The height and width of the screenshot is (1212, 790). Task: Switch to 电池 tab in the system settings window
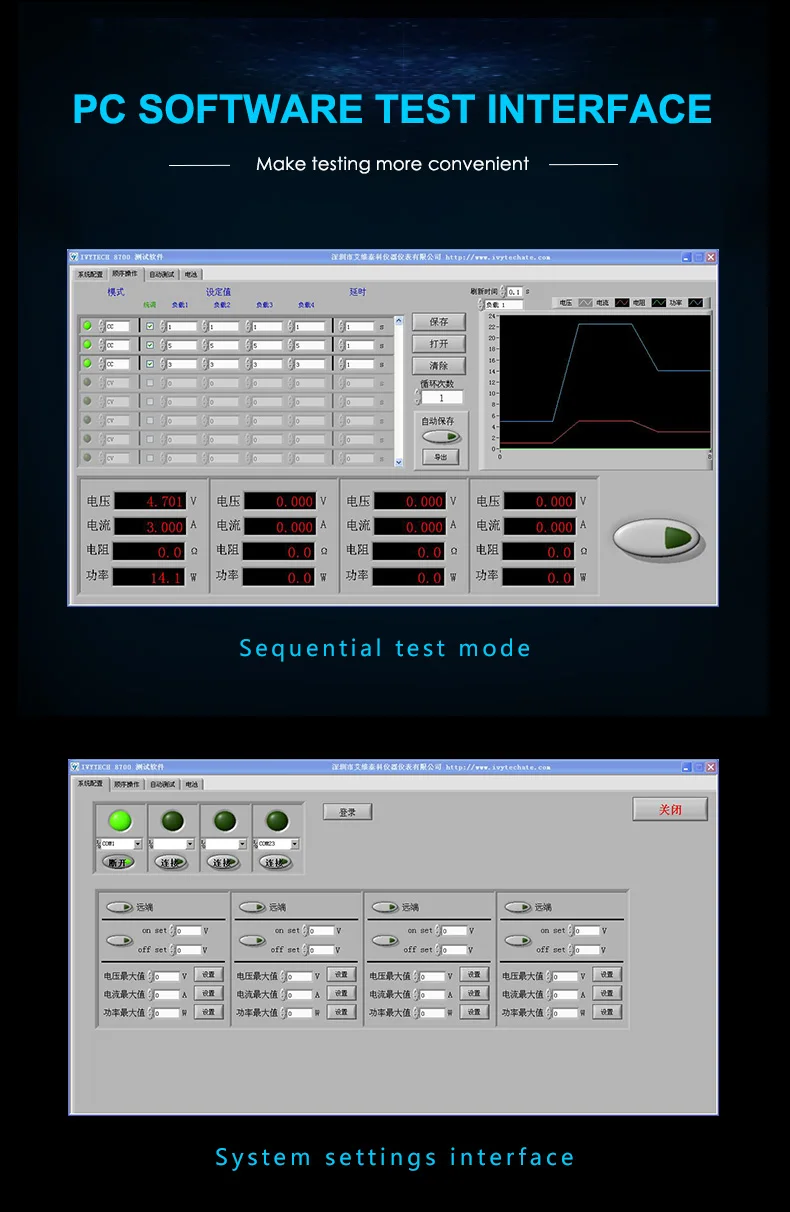pyautogui.click(x=192, y=785)
